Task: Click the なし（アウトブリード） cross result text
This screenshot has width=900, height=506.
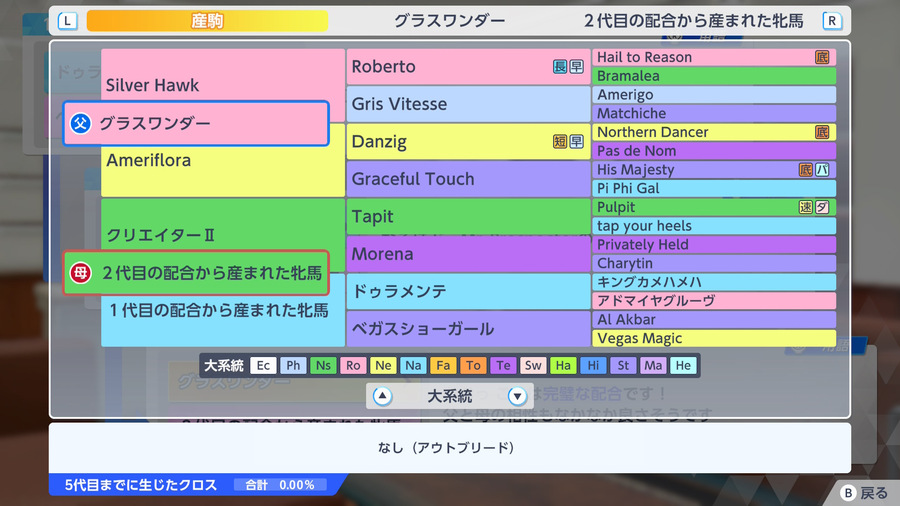Action: pos(446,447)
